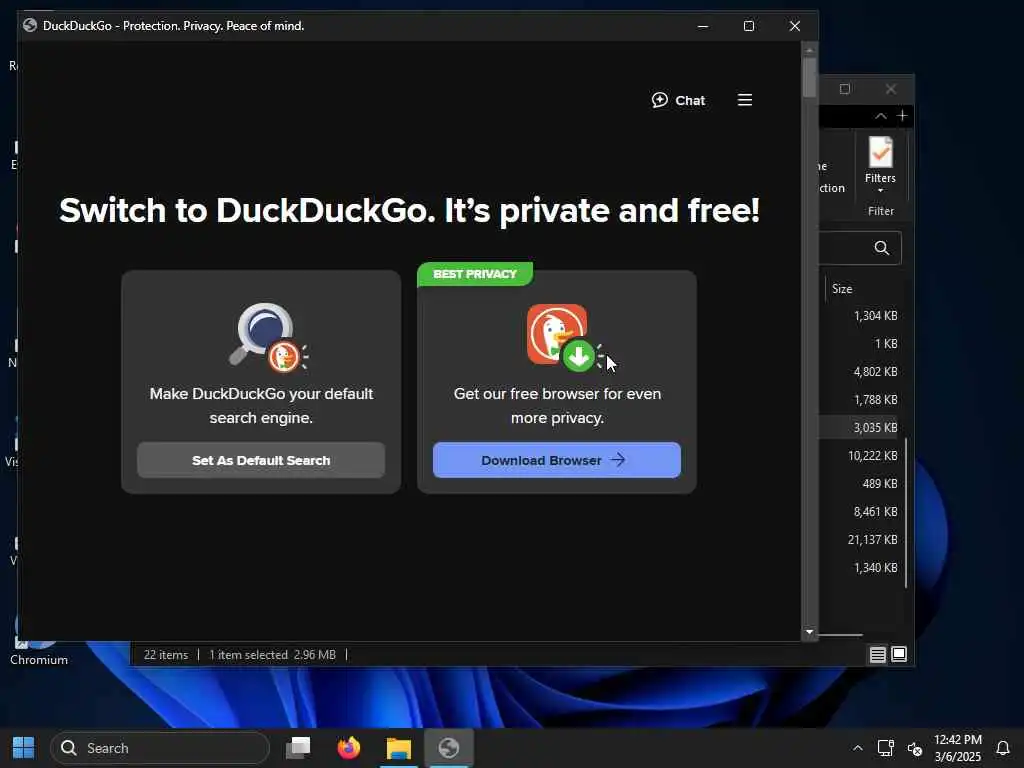The image size is (1024, 768).
Task: Click the active browser globe taskbar icon
Action: pos(449,748)
